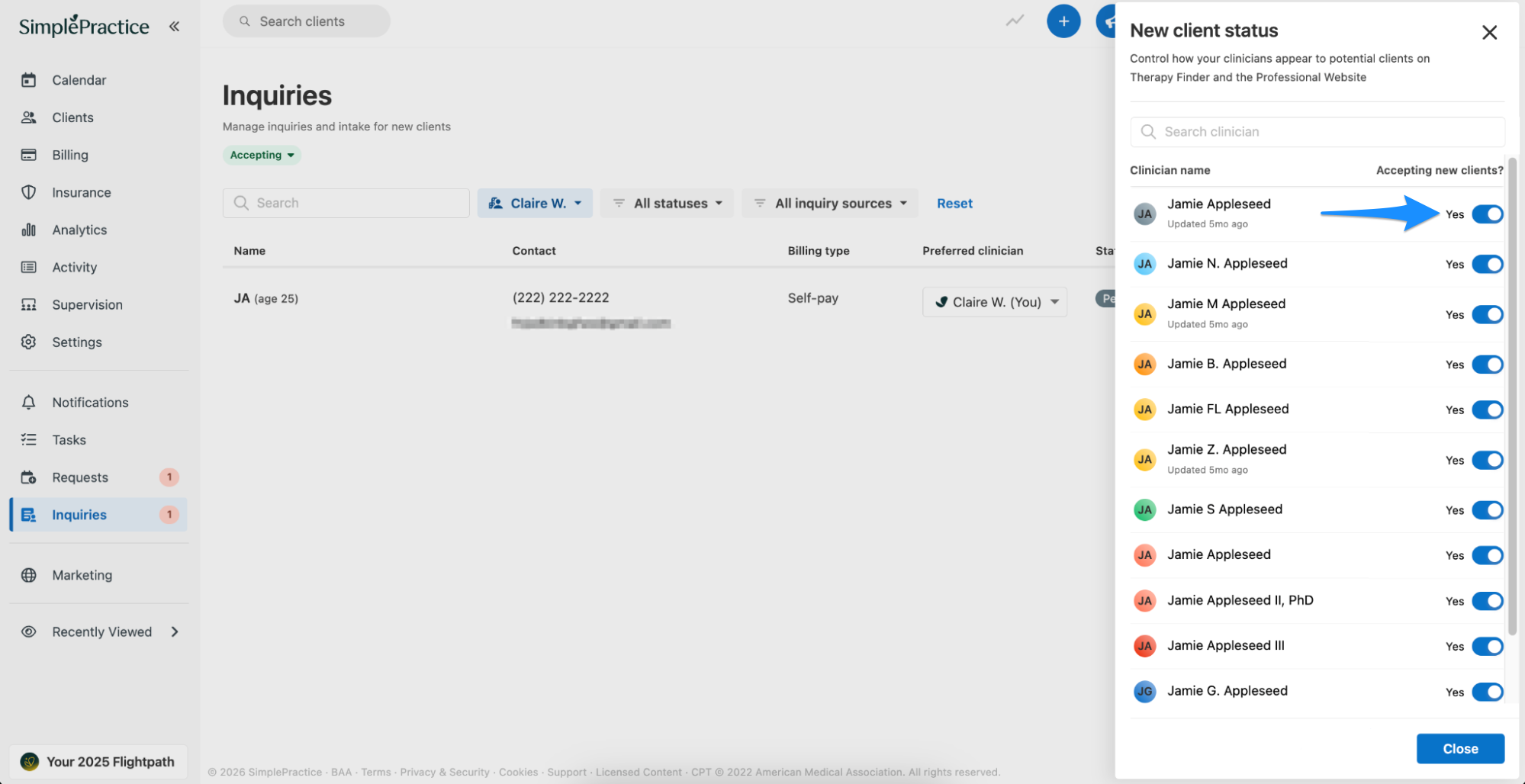Toggle Jamie B. Appleseed accepting switch
This screenshot has width=1525, height=784.
1488,365
